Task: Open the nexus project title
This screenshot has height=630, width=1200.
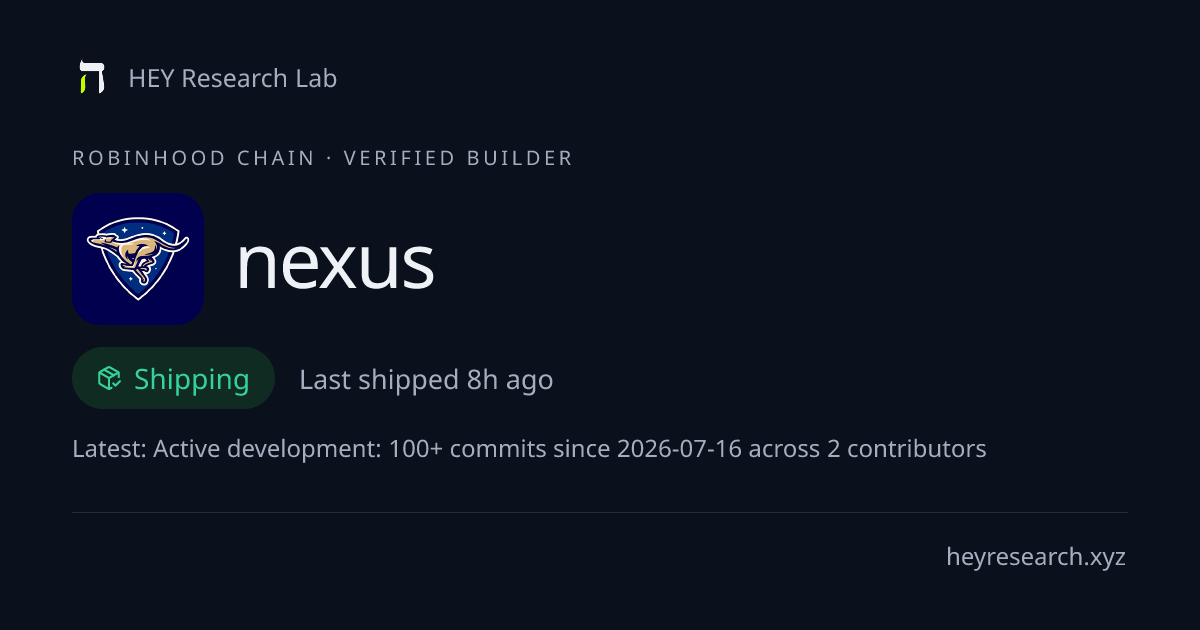Action: click(x=335, y=263)
